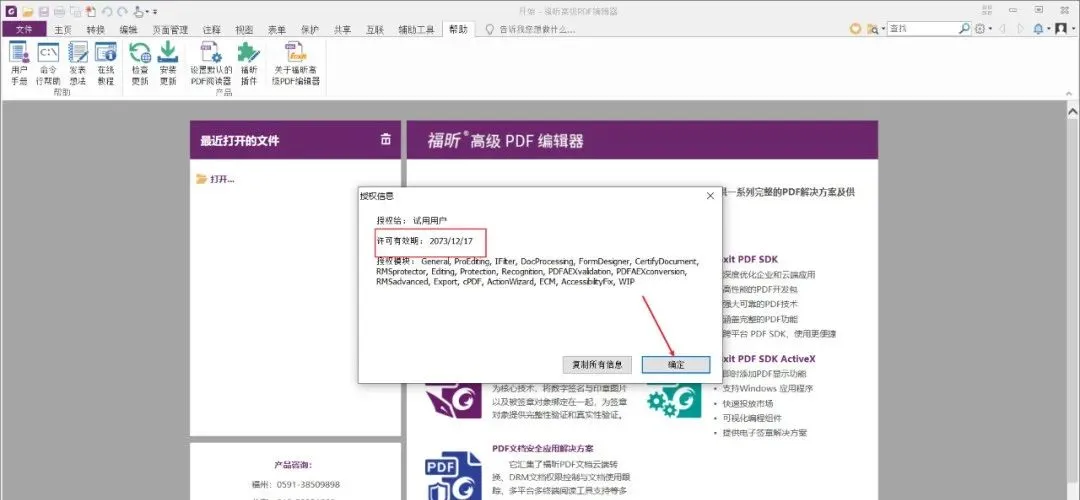Click the PDF文档安全应用解决方案 heading
1080x500 pixels.
[x=543, y=448]
